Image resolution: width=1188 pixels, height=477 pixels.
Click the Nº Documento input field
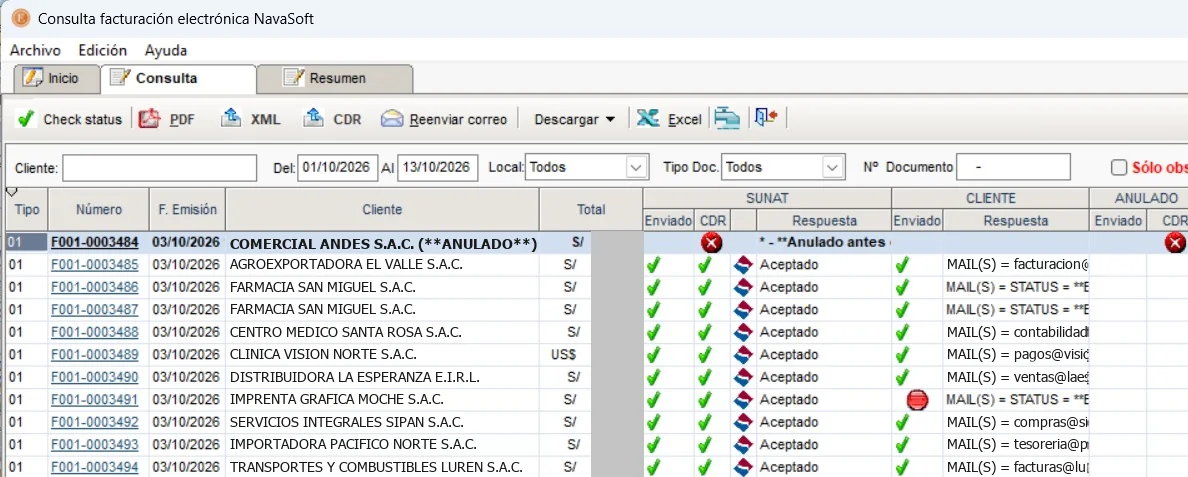click(x=1013, y=167)
